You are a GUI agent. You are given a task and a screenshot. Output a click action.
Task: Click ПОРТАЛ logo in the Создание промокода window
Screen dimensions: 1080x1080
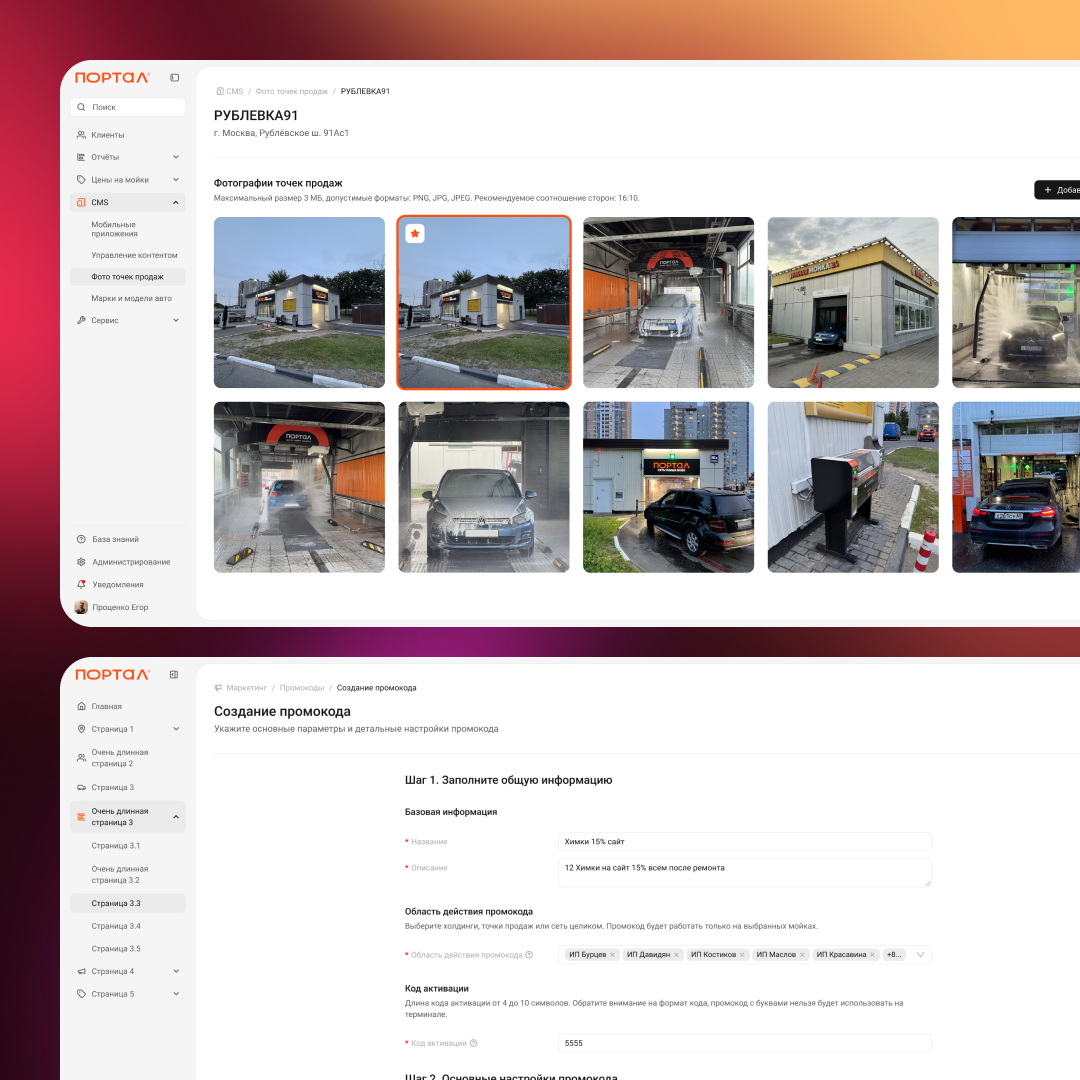(112, 674)
